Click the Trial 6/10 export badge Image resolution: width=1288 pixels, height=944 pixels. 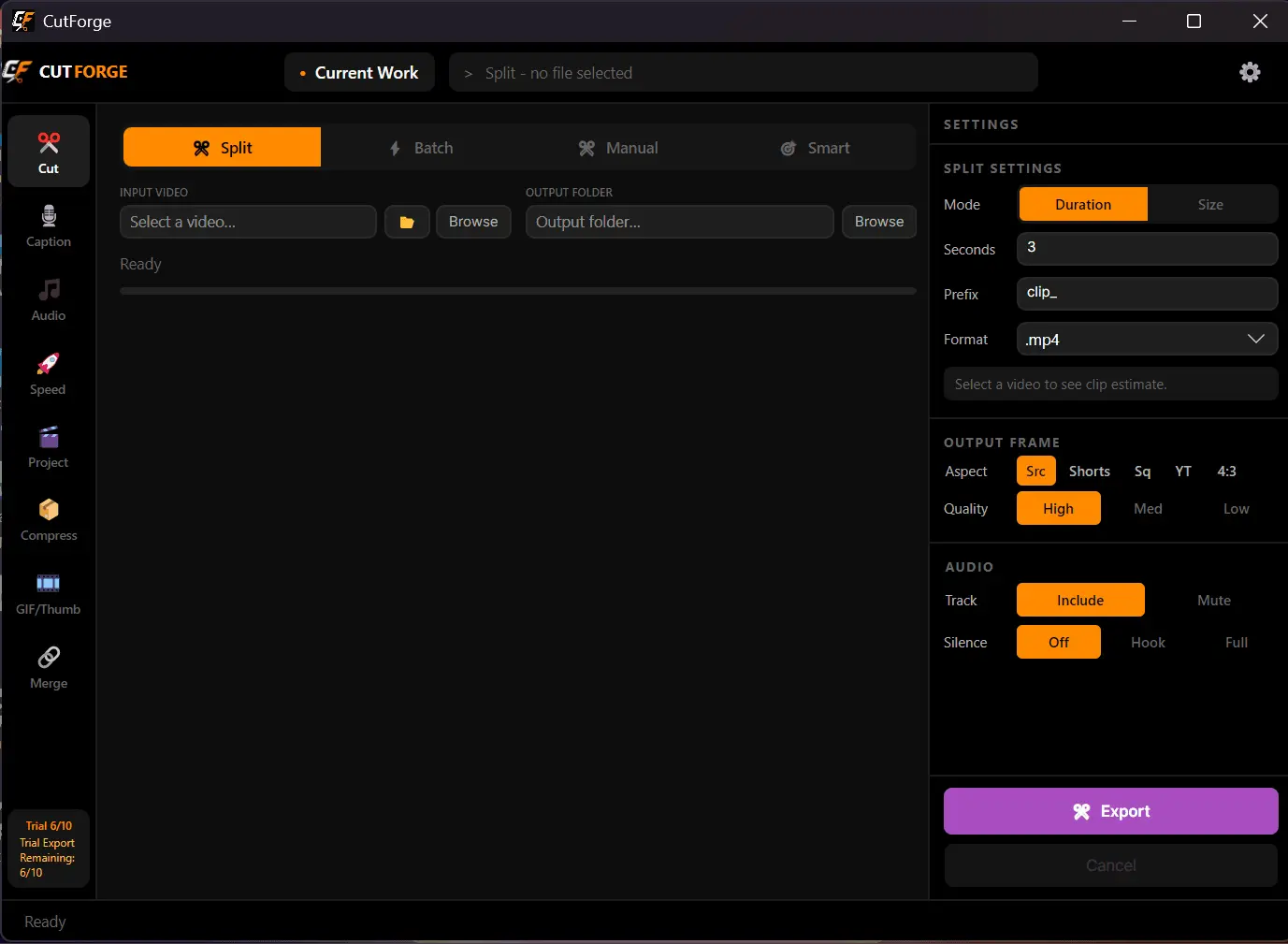tap(49, 849)
